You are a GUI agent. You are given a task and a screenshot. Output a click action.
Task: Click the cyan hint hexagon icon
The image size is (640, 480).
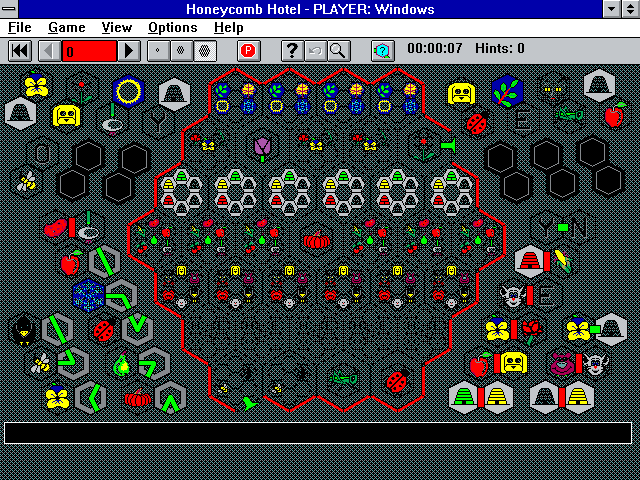382,50
